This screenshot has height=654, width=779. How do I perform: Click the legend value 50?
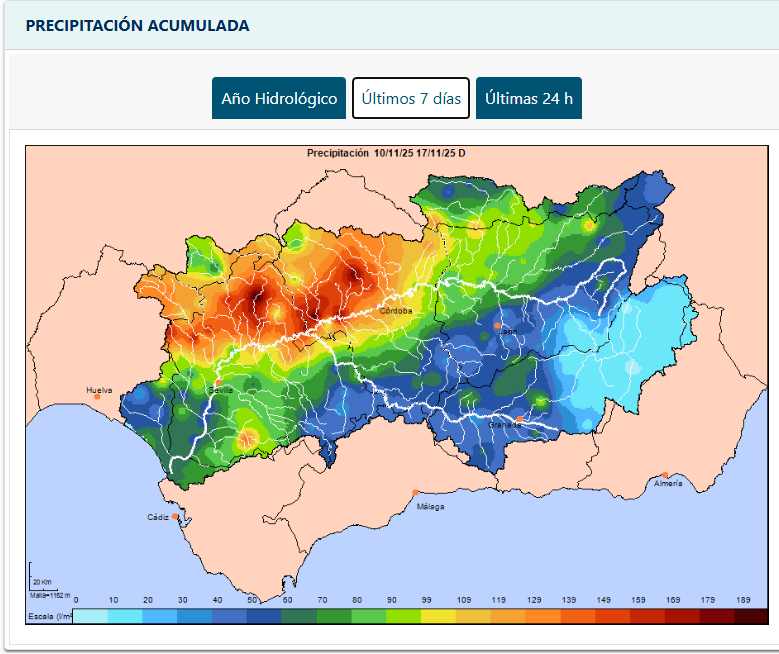pos(252,600)
